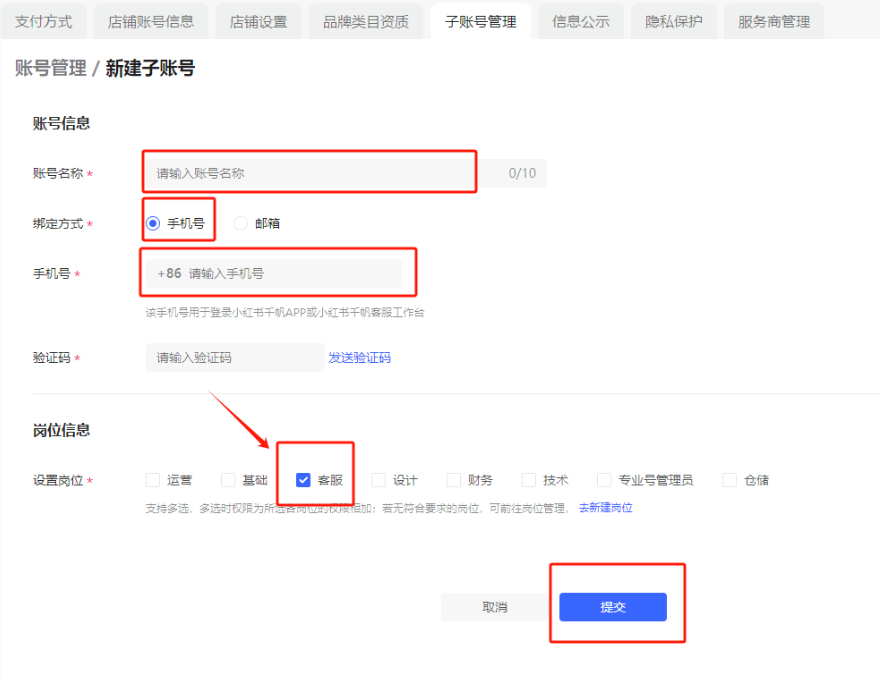Image resolution: width=880 pixels, height=683 pixels.
Task: Uncheck the 客服 role checkbox
Action: tap(303, 480)
